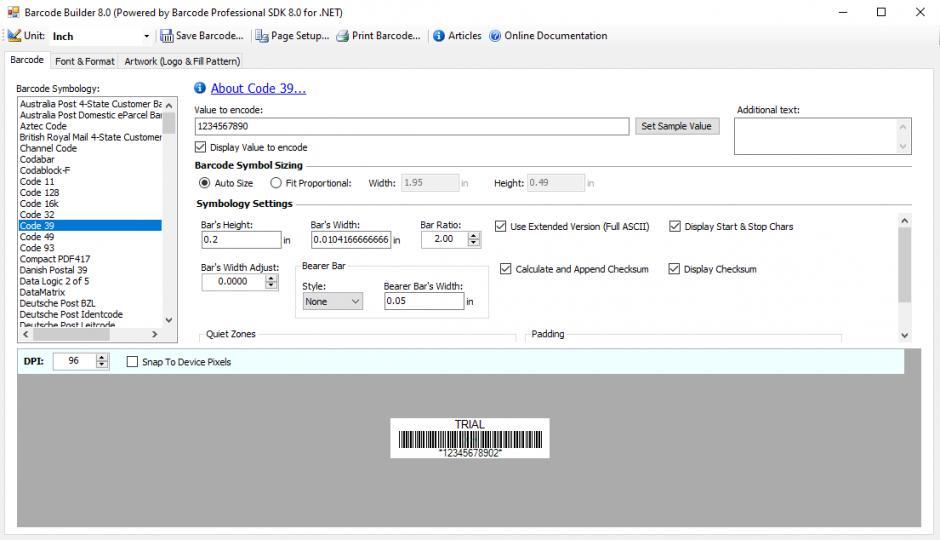Click the settings panel vertical scrollbar thumb
The image size is (940, 540).
click(905, 264)
